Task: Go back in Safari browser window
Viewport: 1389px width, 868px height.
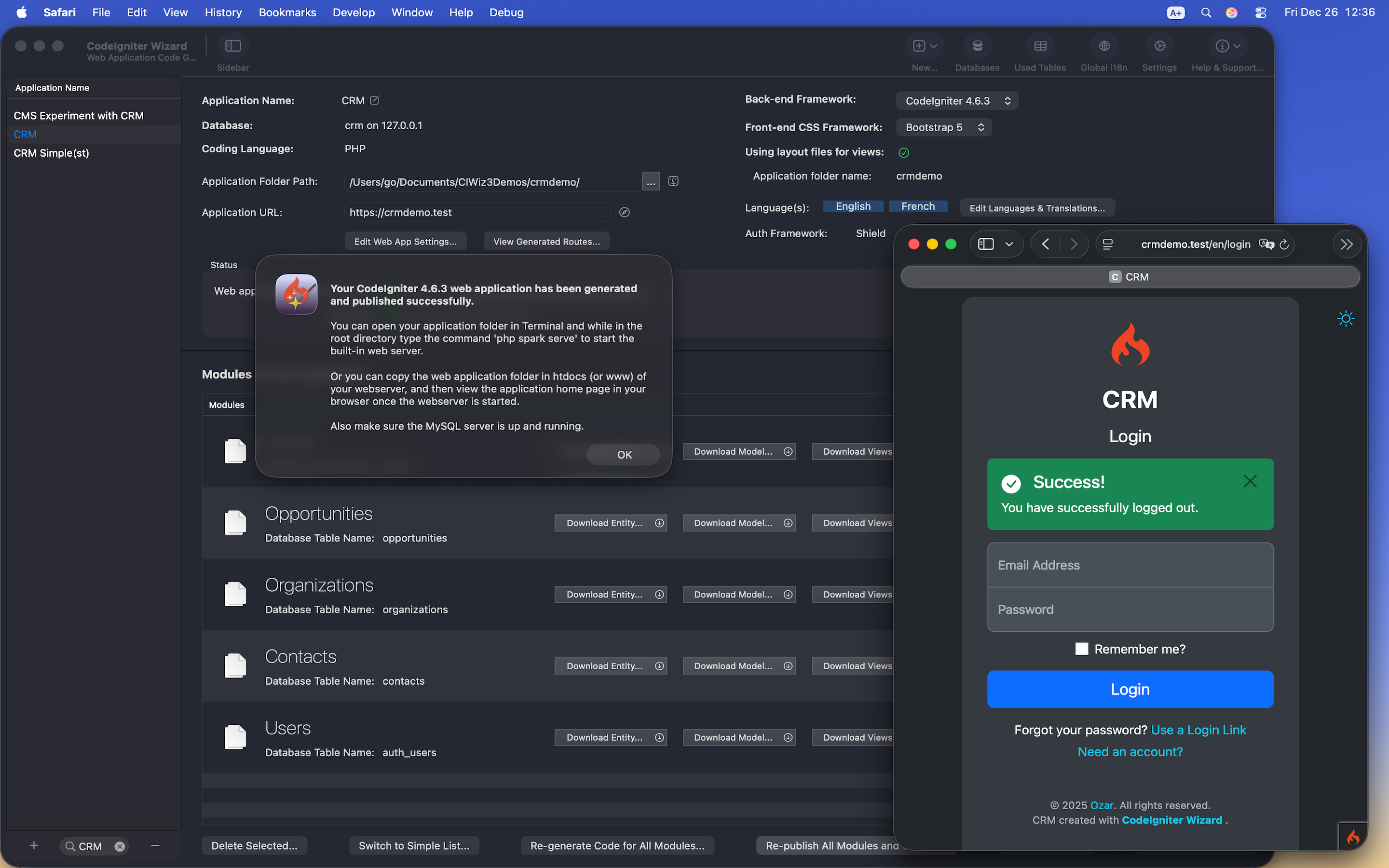Action: pyautogui.click(x=1045, y=244)
